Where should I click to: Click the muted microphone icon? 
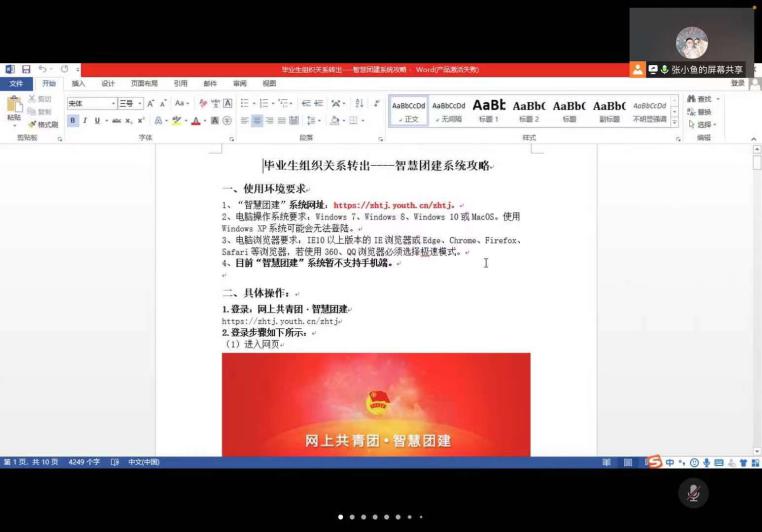(692, 492)
